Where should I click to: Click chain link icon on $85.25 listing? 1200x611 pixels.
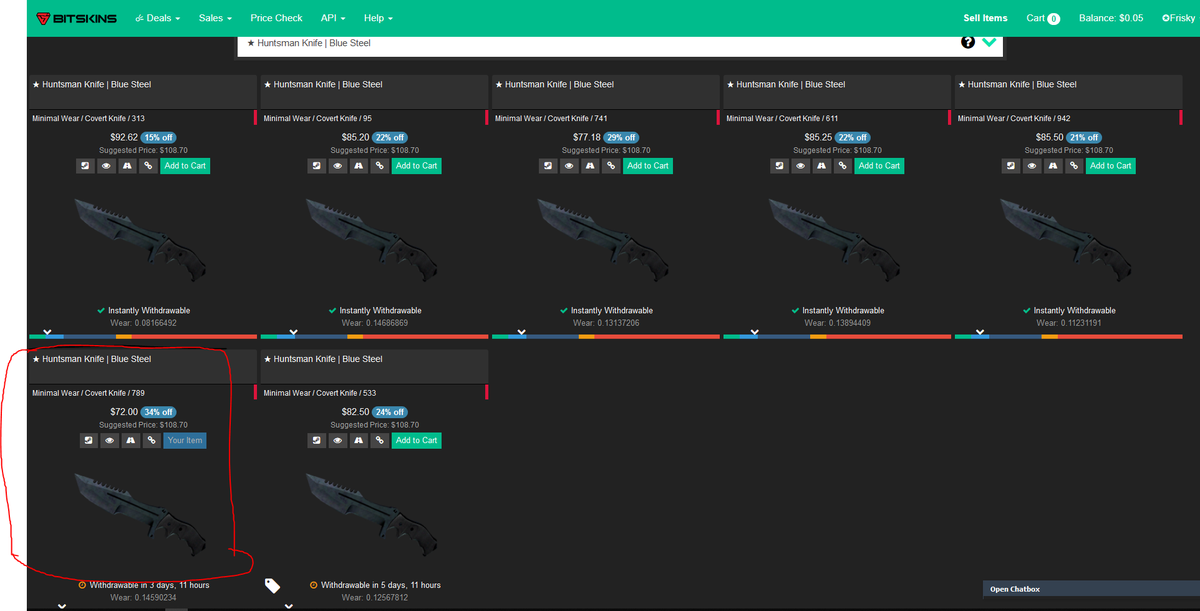pyautogui.click(x=845, y=166)
